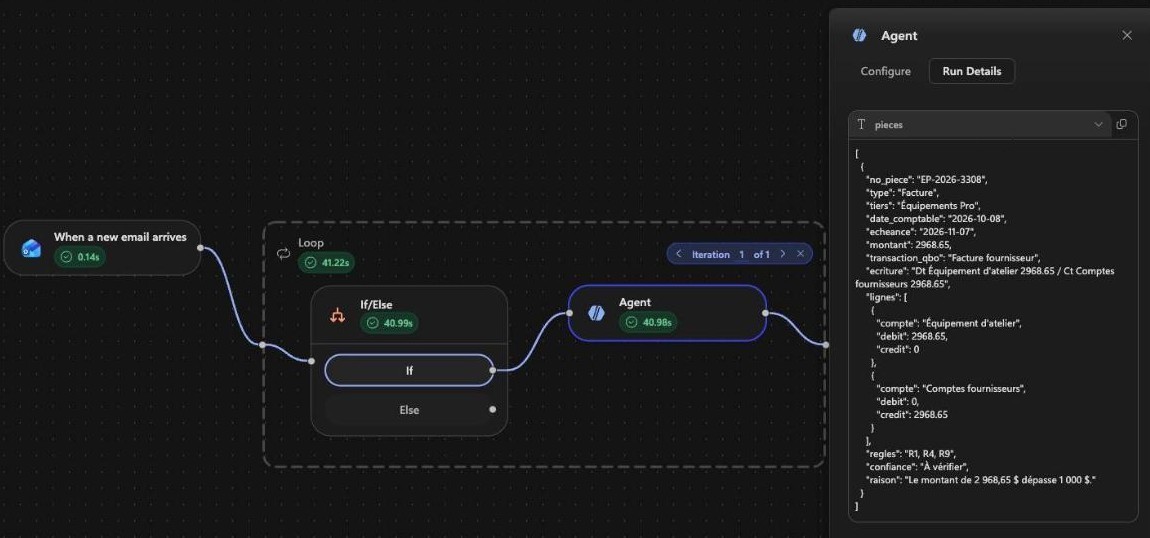The image size is (1150, 538).
Task: Switch to the Configure tab
Action: pyautogui.click(x=885, y=71)
